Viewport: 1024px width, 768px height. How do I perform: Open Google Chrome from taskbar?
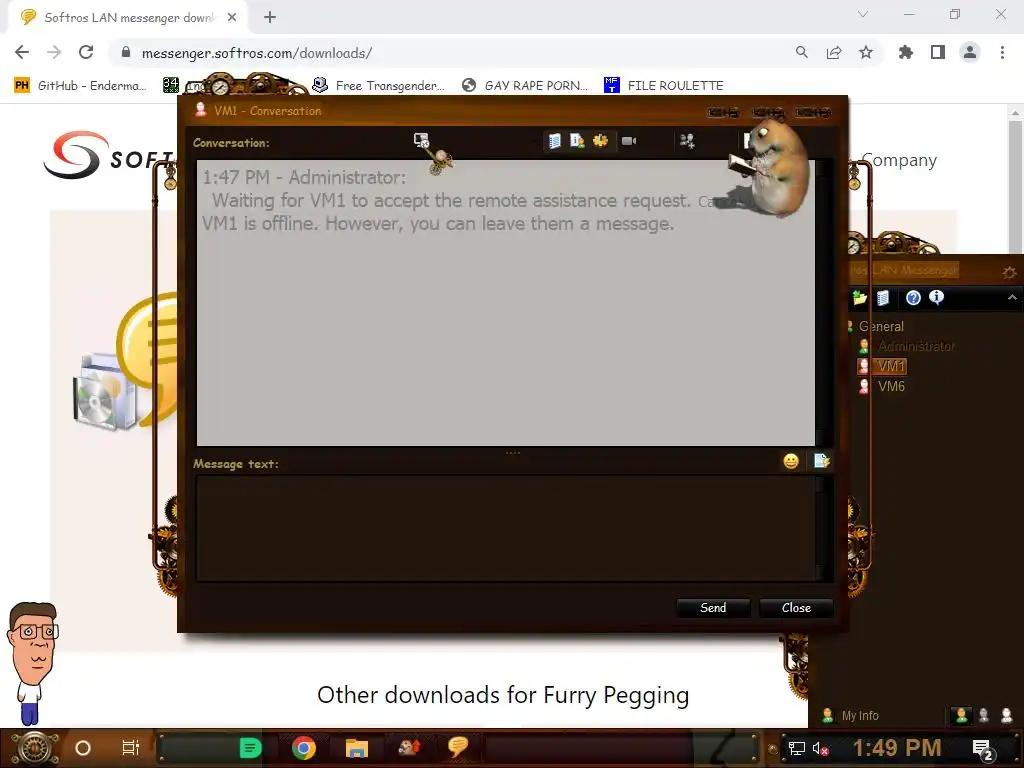[x=304, y=748]
